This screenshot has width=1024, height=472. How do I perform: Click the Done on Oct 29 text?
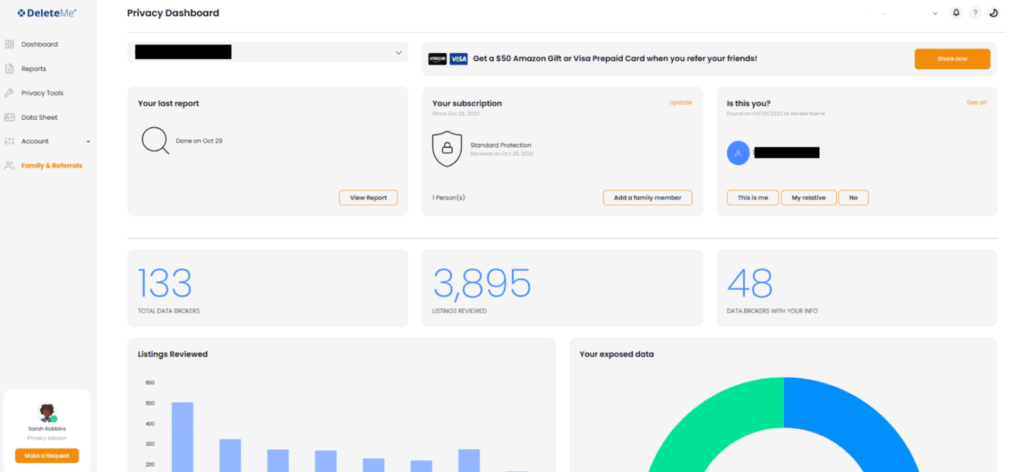199,140
